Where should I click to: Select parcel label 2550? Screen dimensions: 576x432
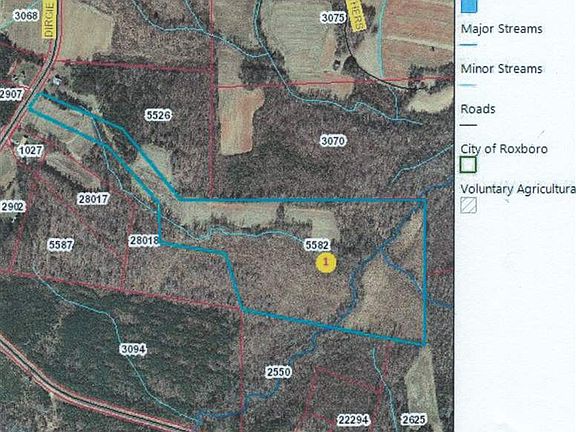point(278,372)
